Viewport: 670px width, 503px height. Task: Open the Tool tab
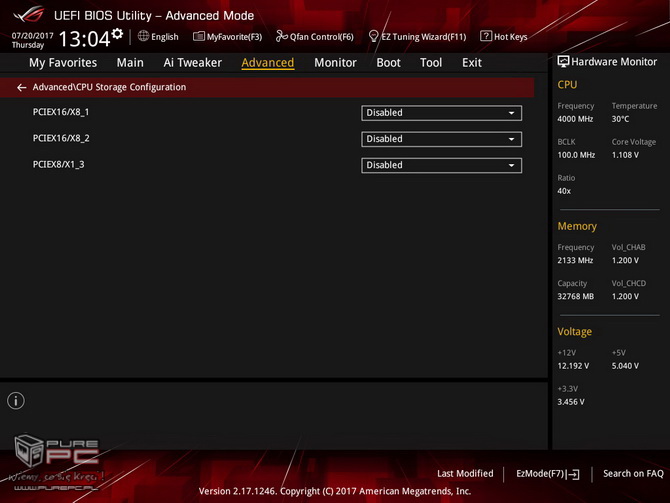pos(431,63)
